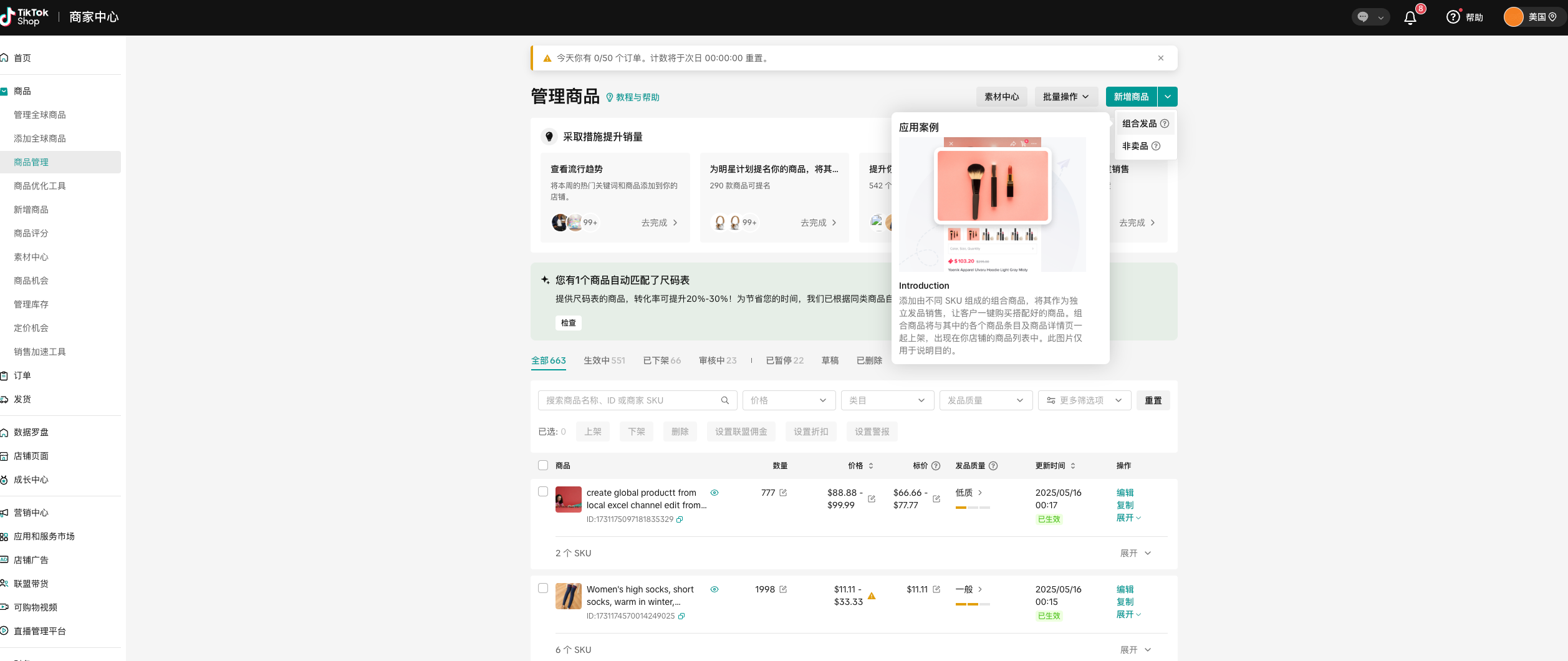The image size is (1568, 661).
Task: Expand the 2 个 SKU row
Action: 1135,553
